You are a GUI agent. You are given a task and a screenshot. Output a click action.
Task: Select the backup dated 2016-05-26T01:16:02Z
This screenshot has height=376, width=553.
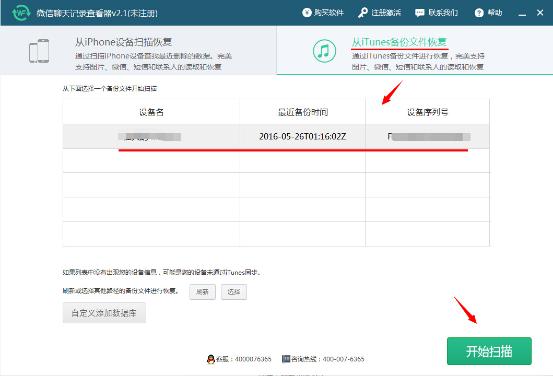point(276,137)
